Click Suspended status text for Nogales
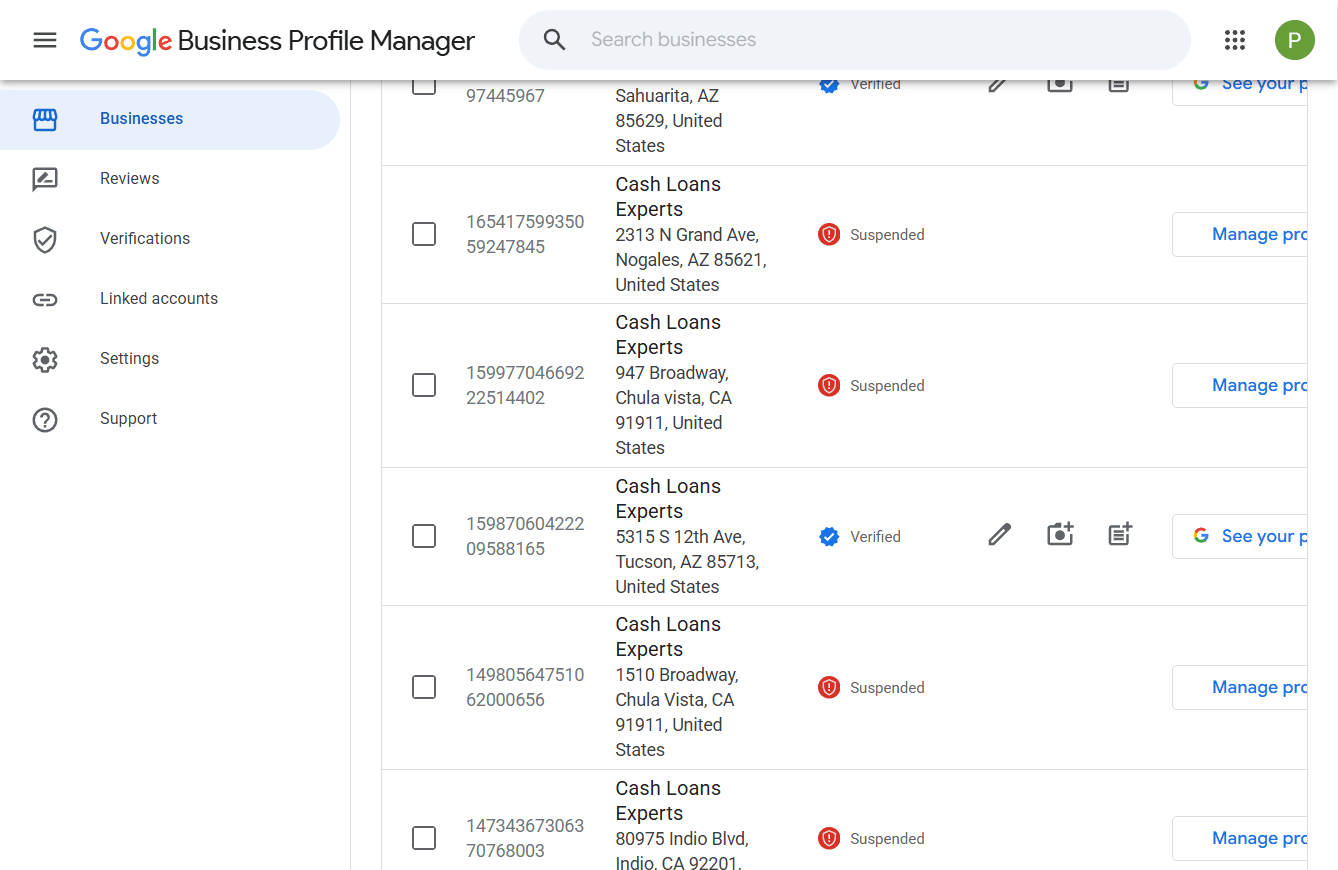Screen dimensions: 1338x870 pos(887,235)
